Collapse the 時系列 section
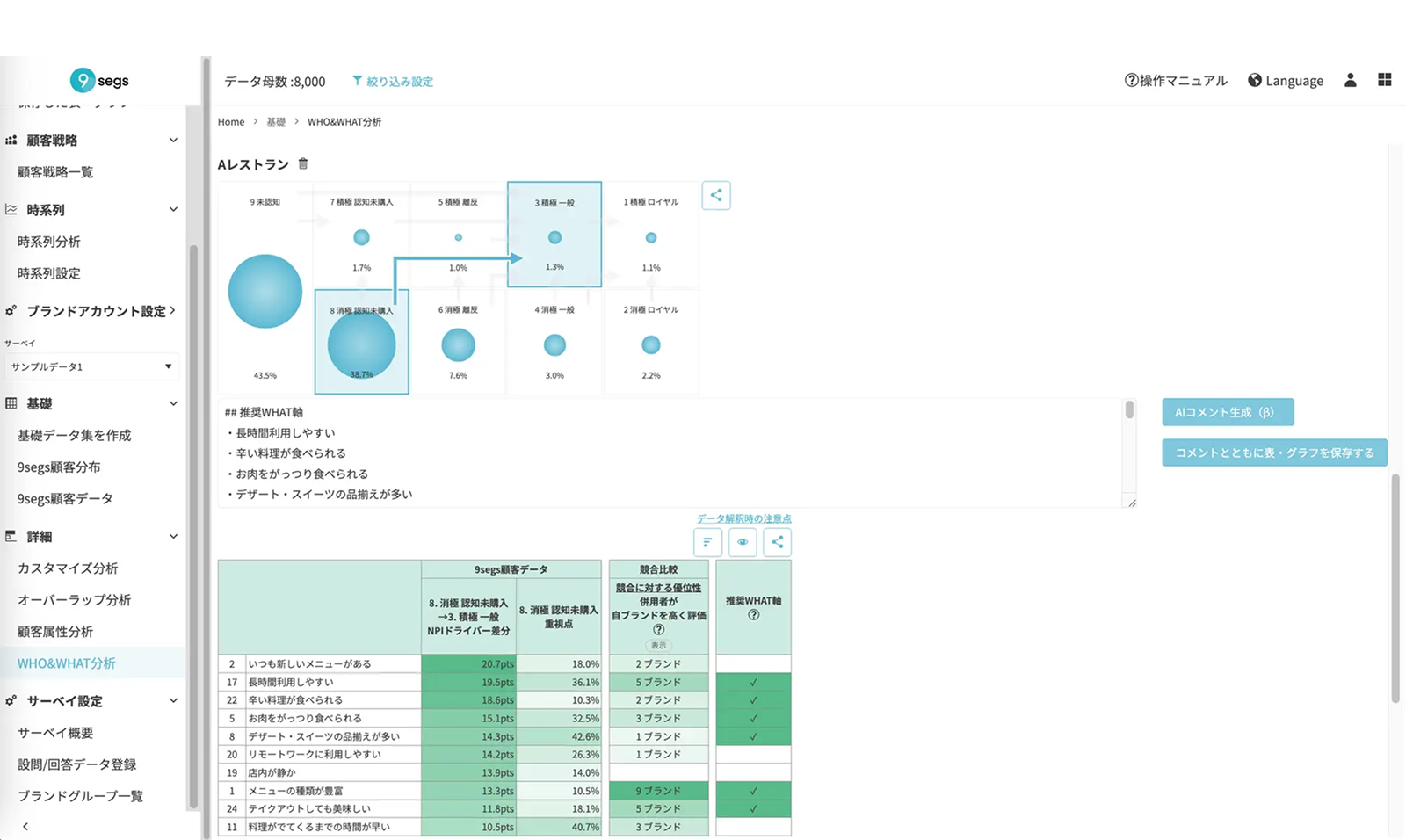 tap(173, 209)
